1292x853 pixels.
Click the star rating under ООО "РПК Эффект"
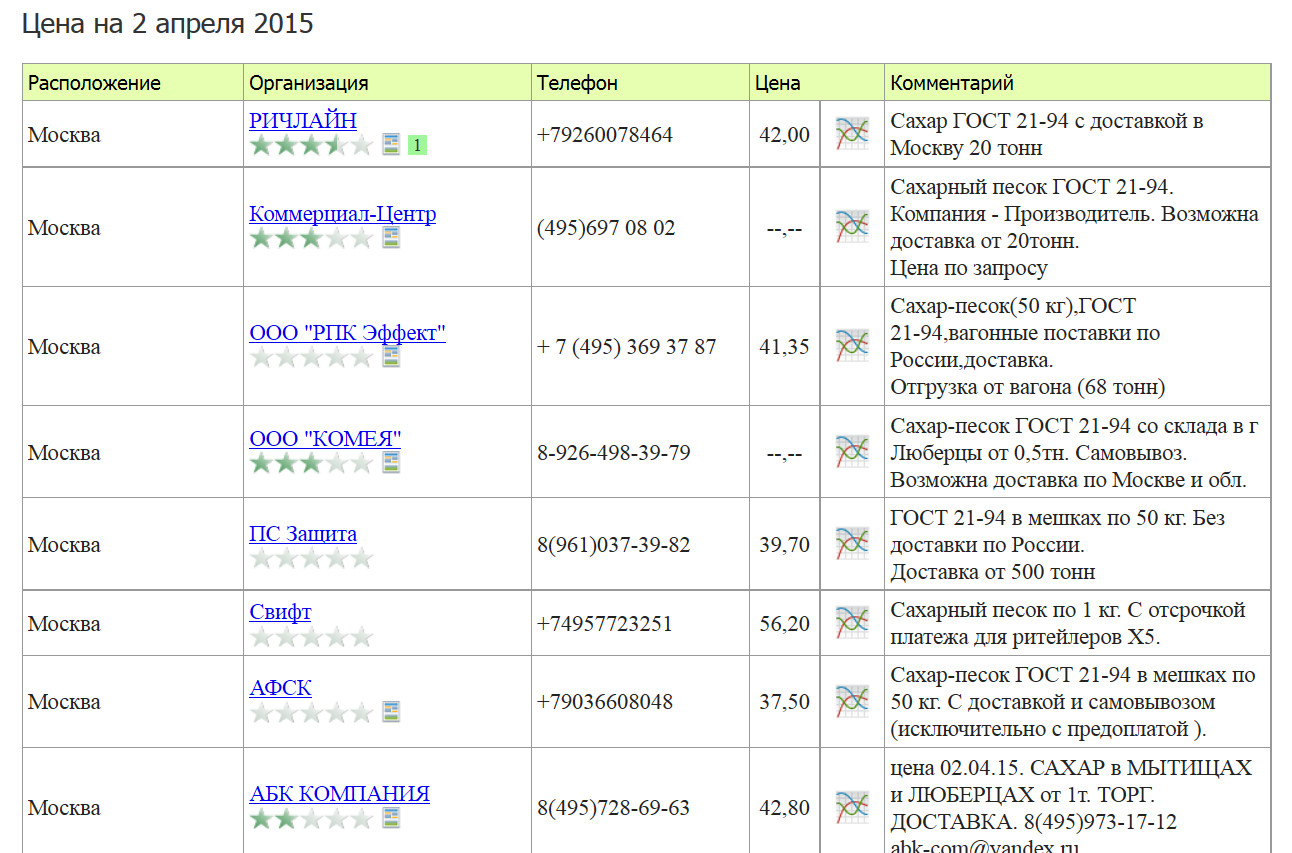311,357
